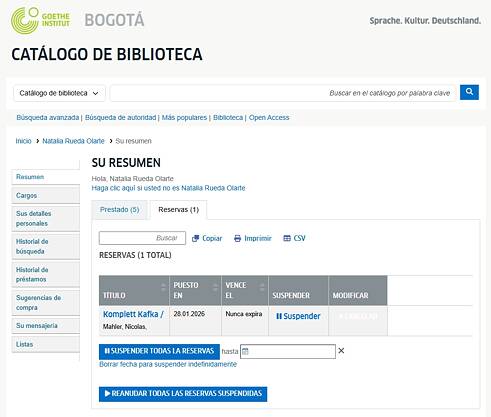Go to Más populares
Viewport: 491px width, 417px height.
pyautogui.click(x=184, y=117)
